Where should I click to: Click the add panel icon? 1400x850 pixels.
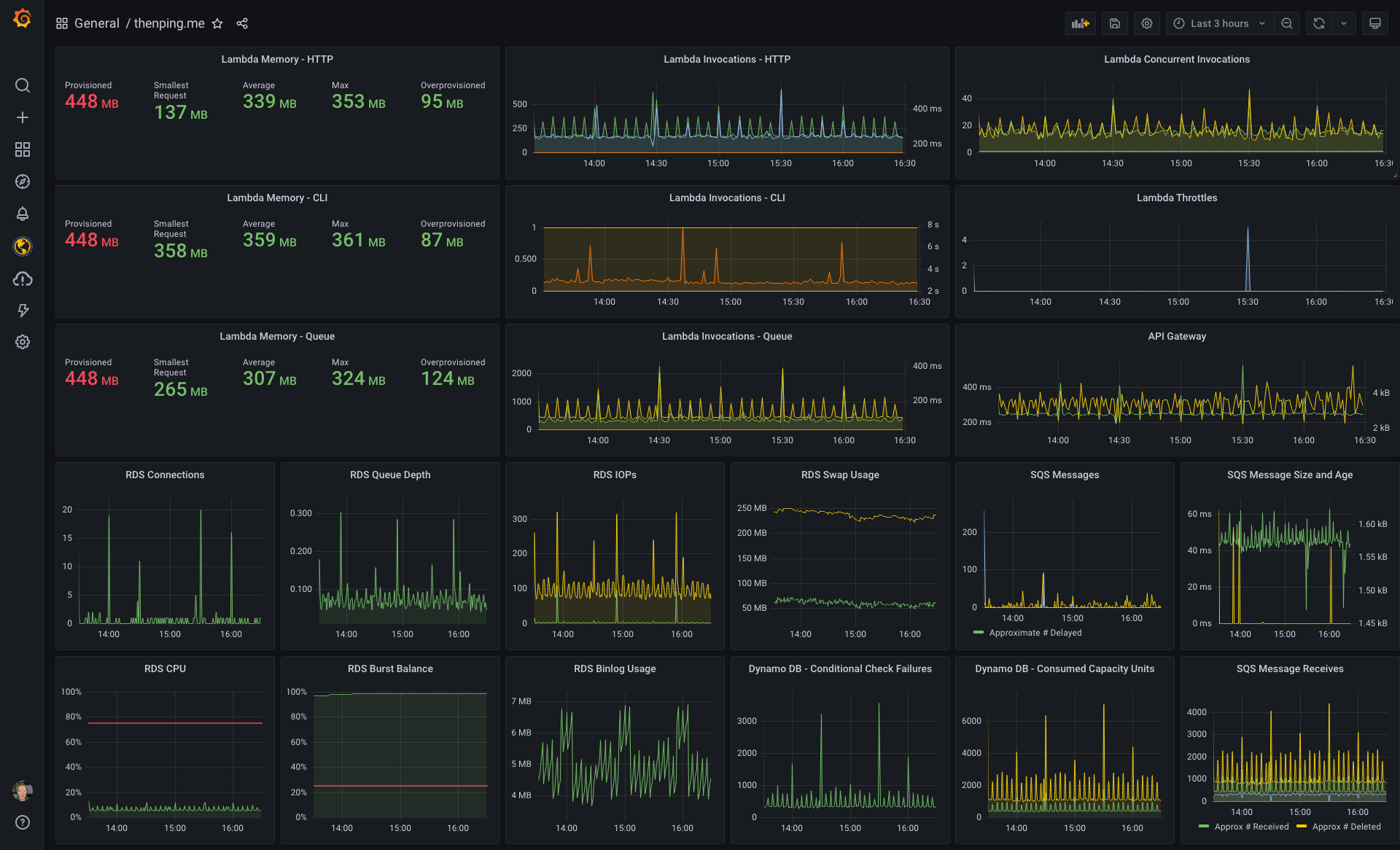pos(1080,23)
